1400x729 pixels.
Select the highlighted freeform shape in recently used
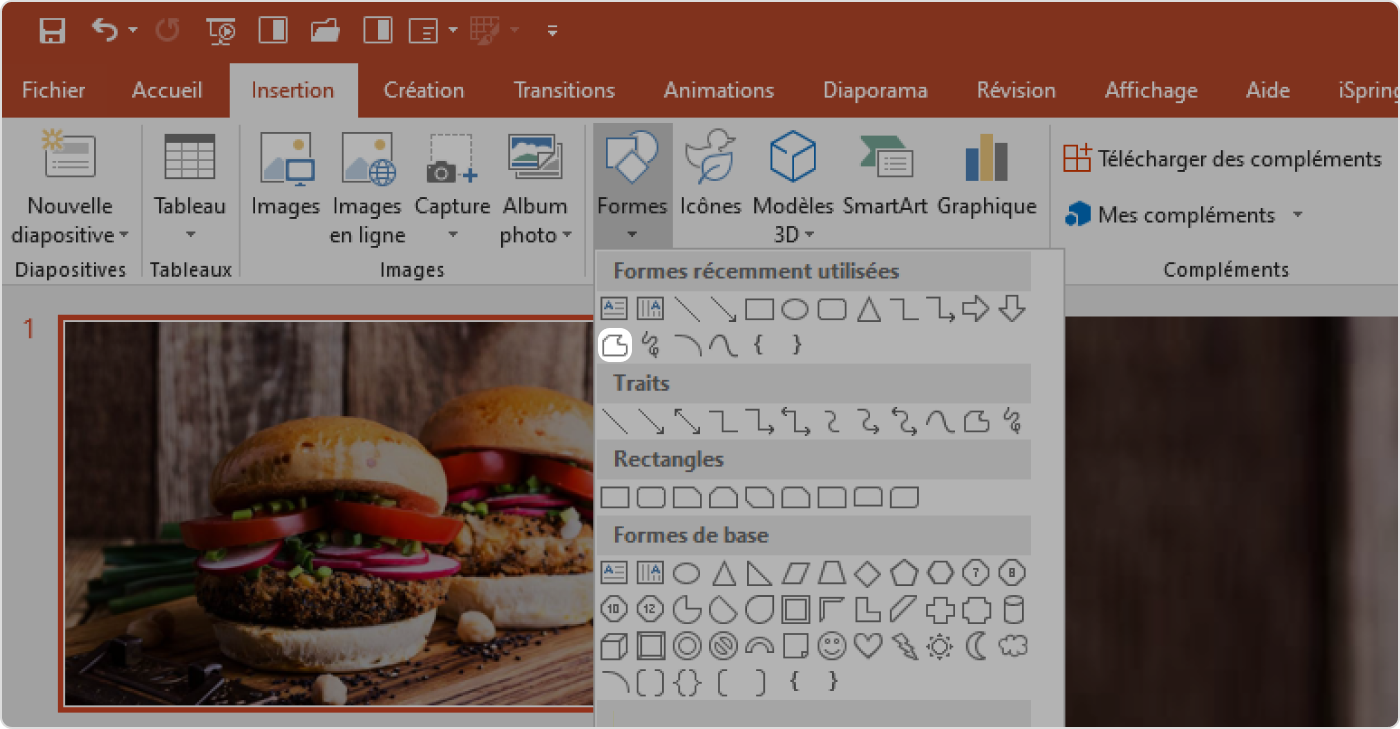614,346
